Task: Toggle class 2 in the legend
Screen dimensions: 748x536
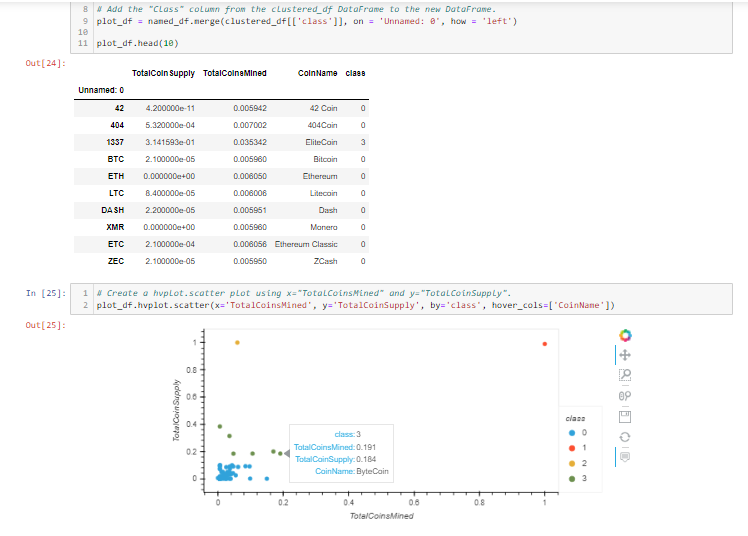Action: (x=578, y=463)
